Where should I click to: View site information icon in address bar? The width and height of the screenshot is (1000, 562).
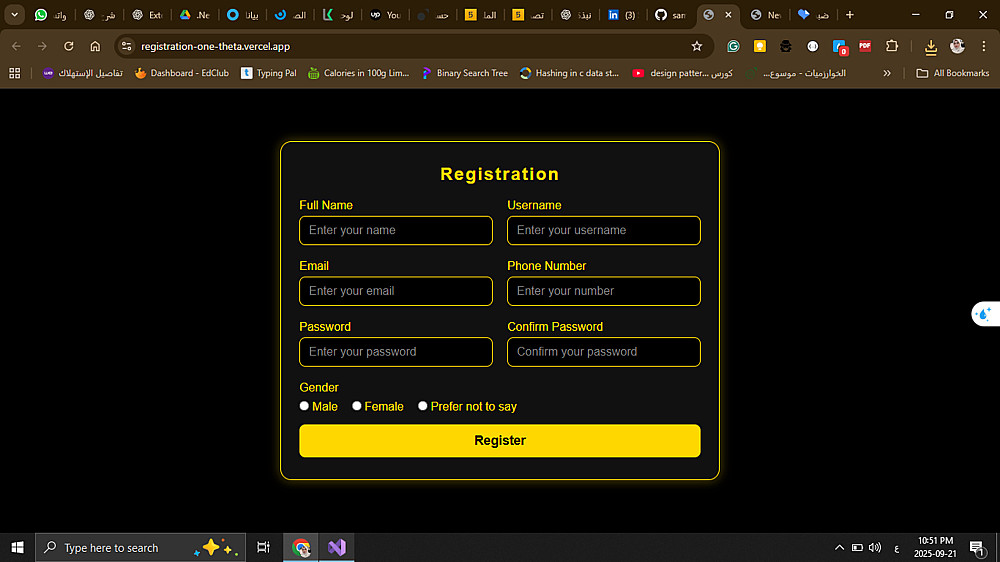[x=126, y=46]
